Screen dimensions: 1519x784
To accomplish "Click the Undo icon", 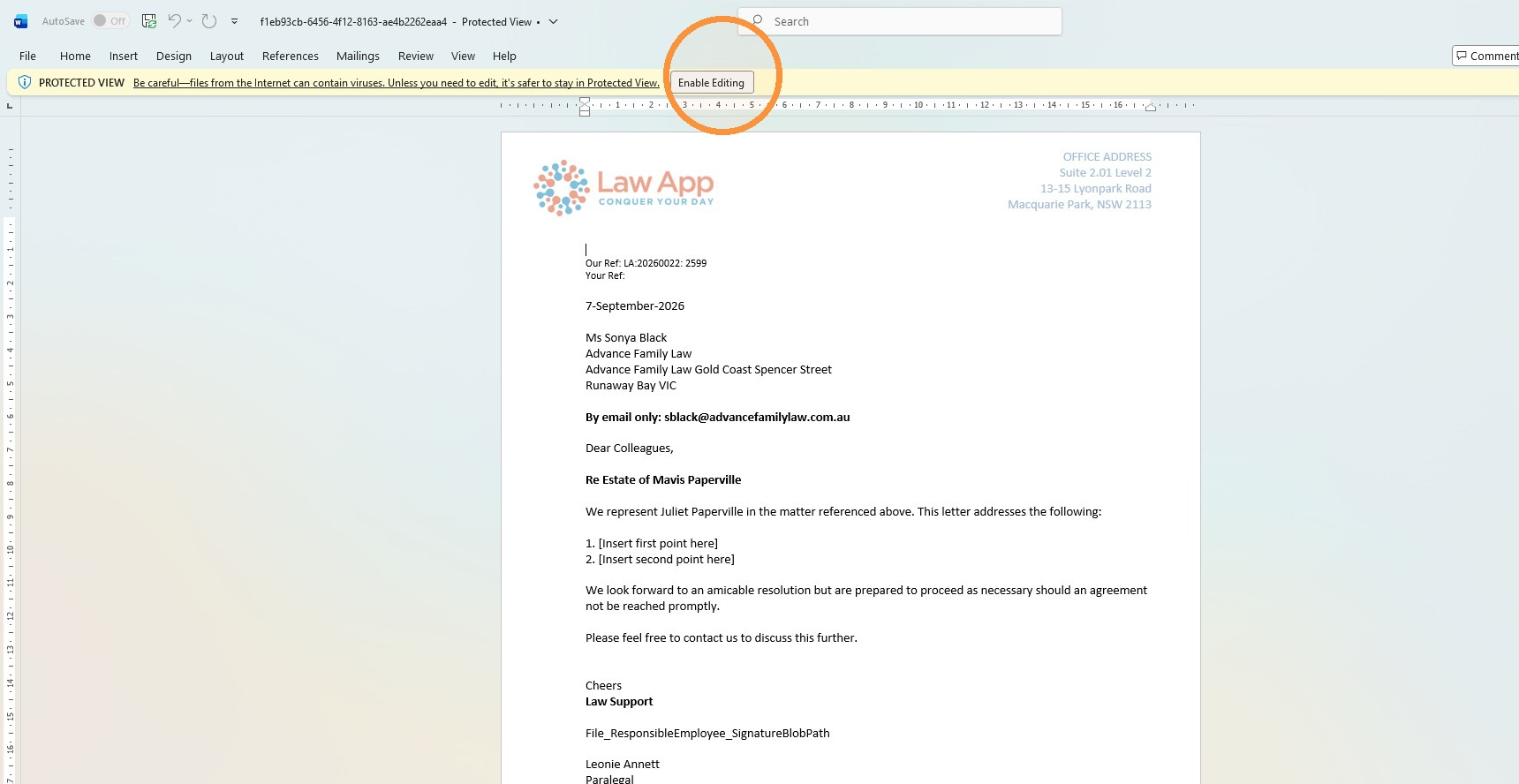I will (x=175, y=21).
